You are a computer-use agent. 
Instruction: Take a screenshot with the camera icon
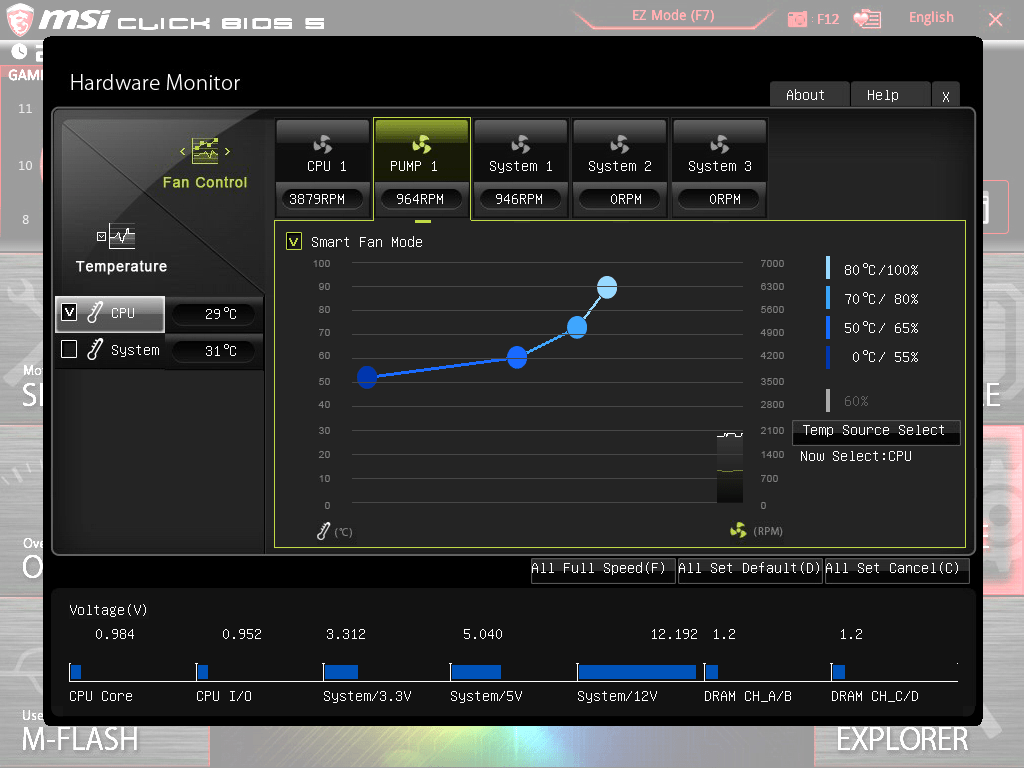pos(795,18)
